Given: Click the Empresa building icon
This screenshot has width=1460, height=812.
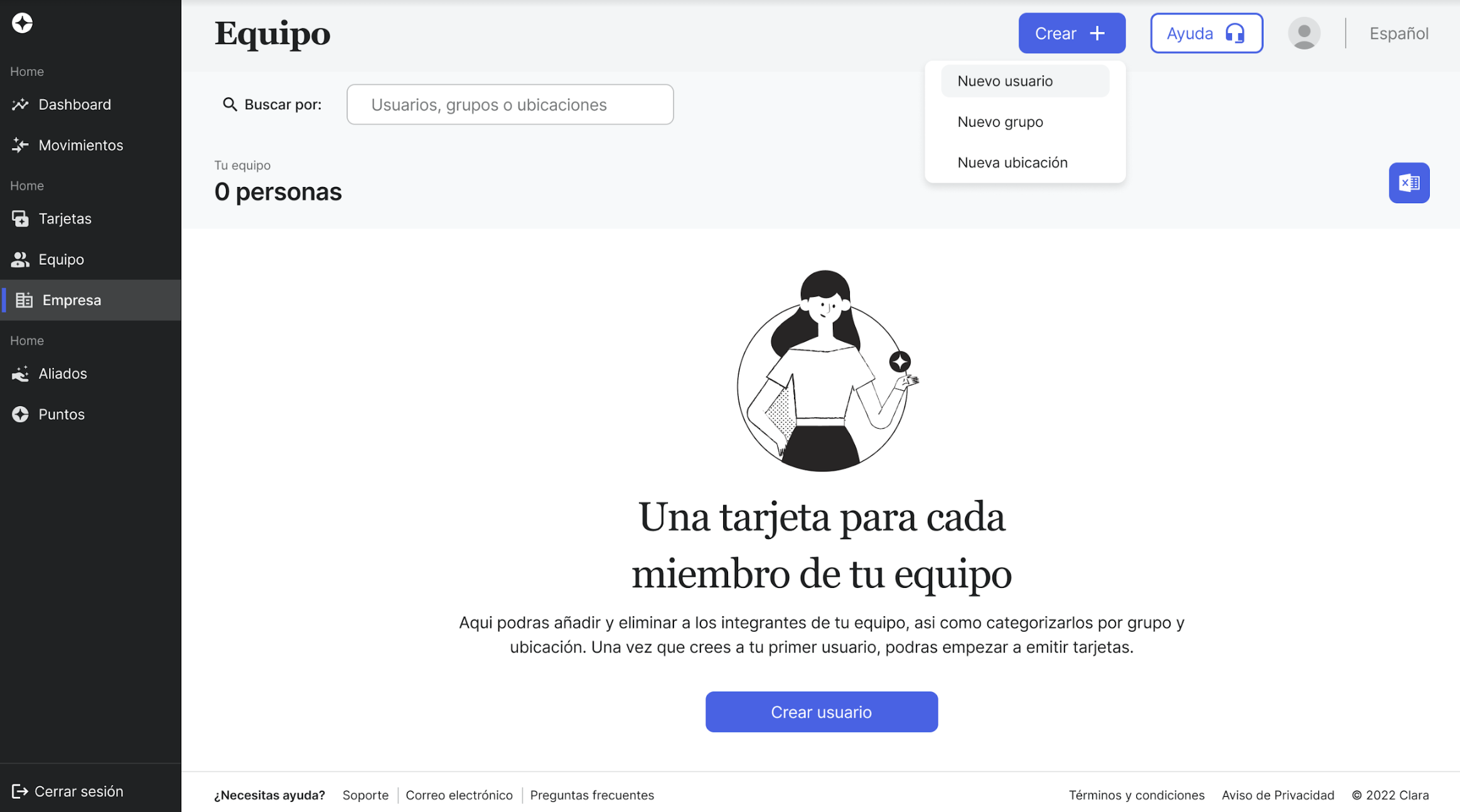Looking at the screenshot, I should 24,301.
